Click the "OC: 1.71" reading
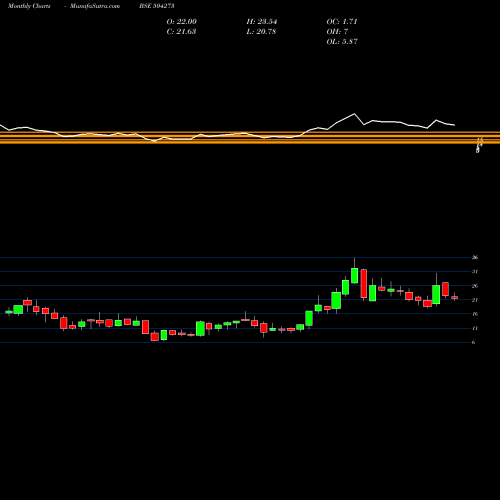The height and width of the screenshot is (500, 500). [x=342, y=22]
